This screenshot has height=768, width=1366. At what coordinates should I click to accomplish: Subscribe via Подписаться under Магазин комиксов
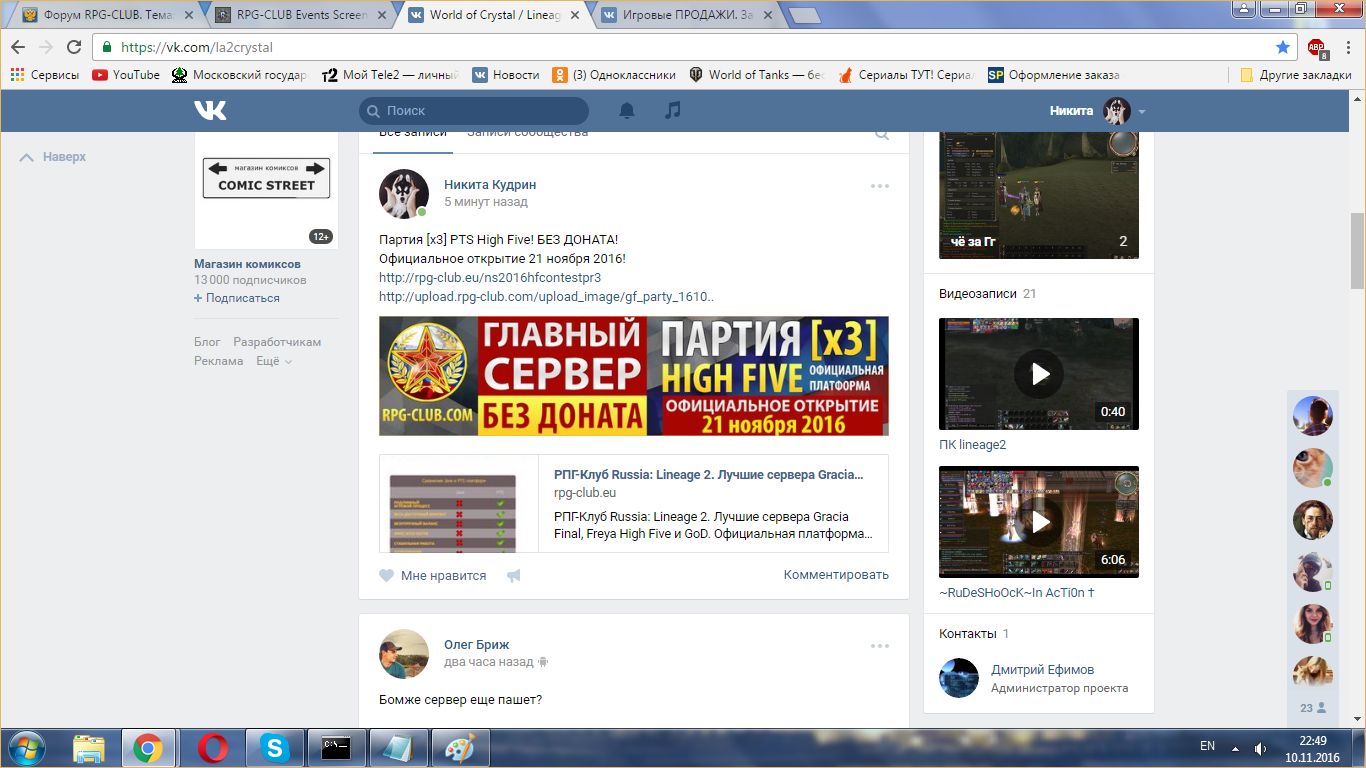(242, 298)
